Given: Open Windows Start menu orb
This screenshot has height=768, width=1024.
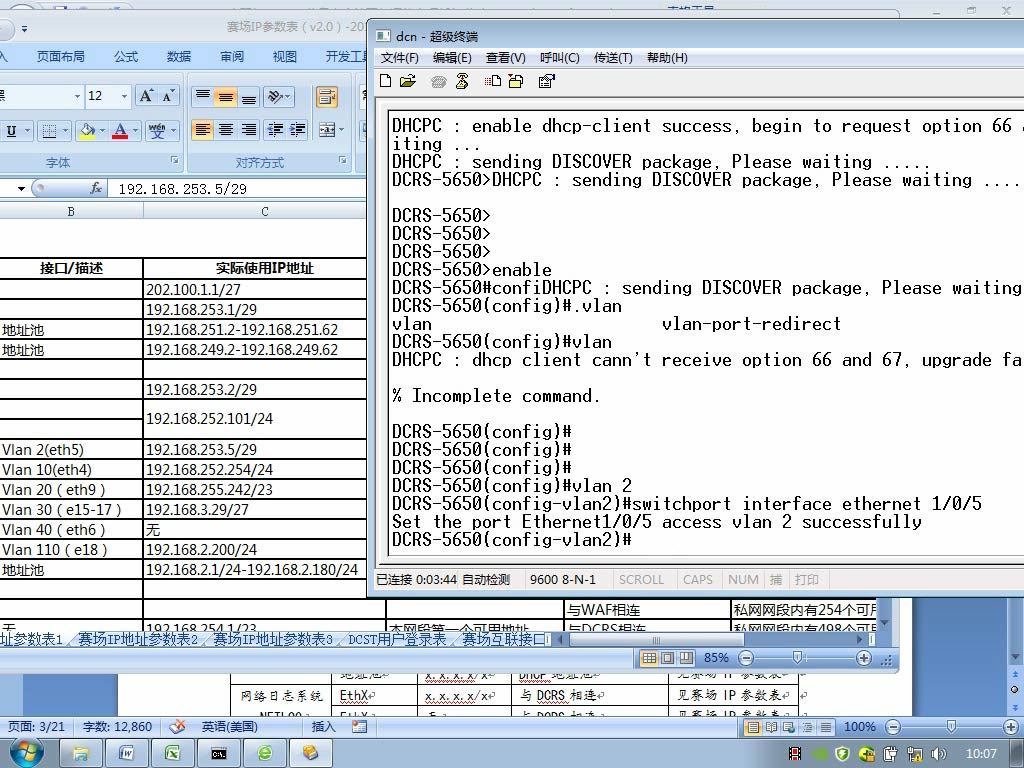Looking at the screenshot, I should (x=26, y=753).
